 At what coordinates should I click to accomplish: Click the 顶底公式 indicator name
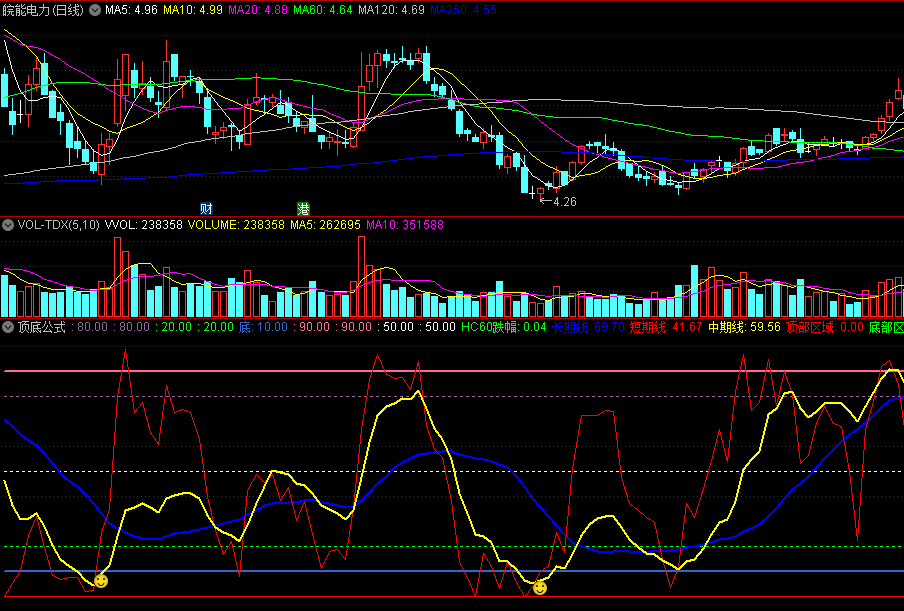(43, 327)
